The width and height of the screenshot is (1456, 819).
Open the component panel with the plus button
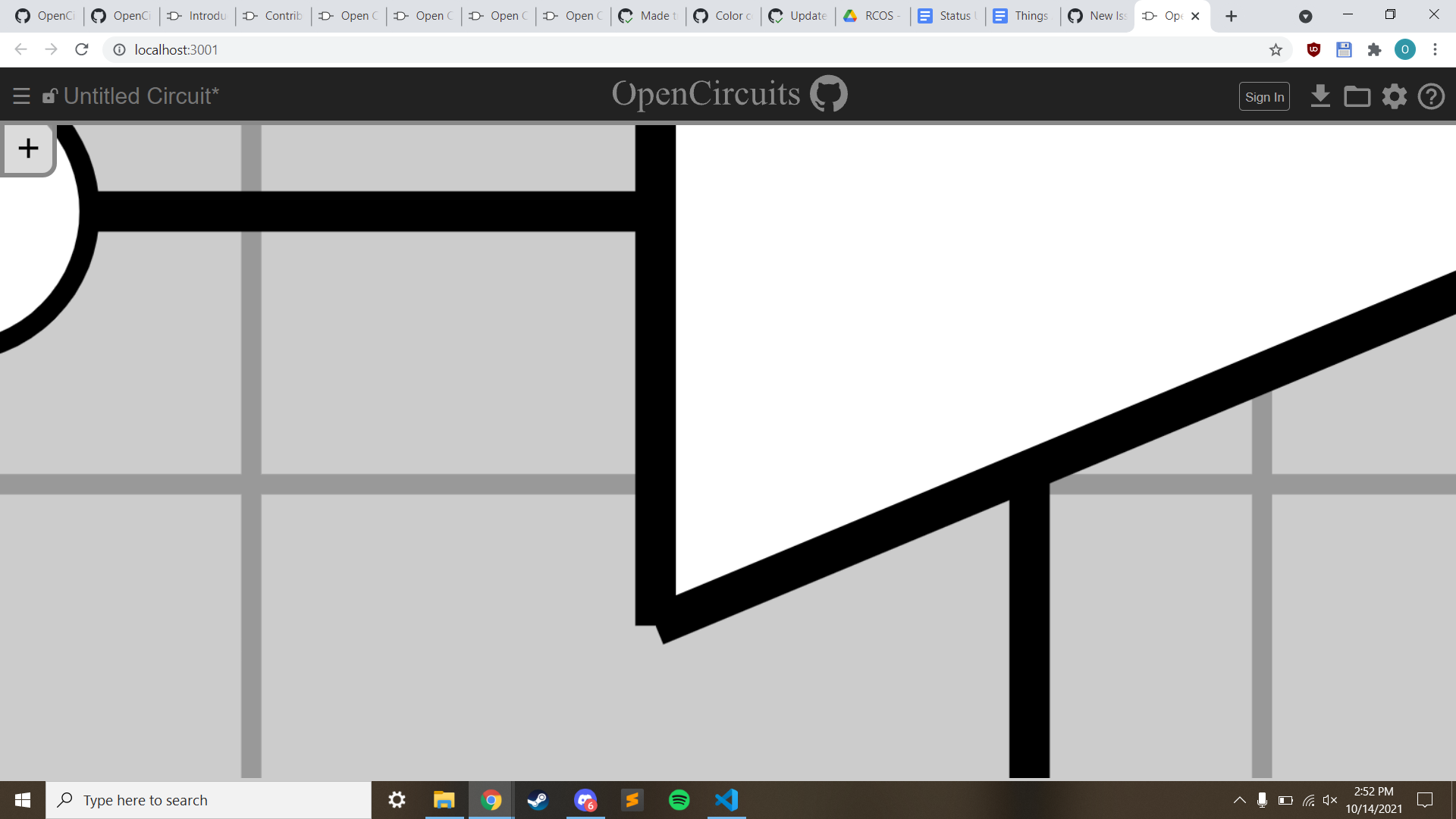pyautogui.click(x=28, y=149)
